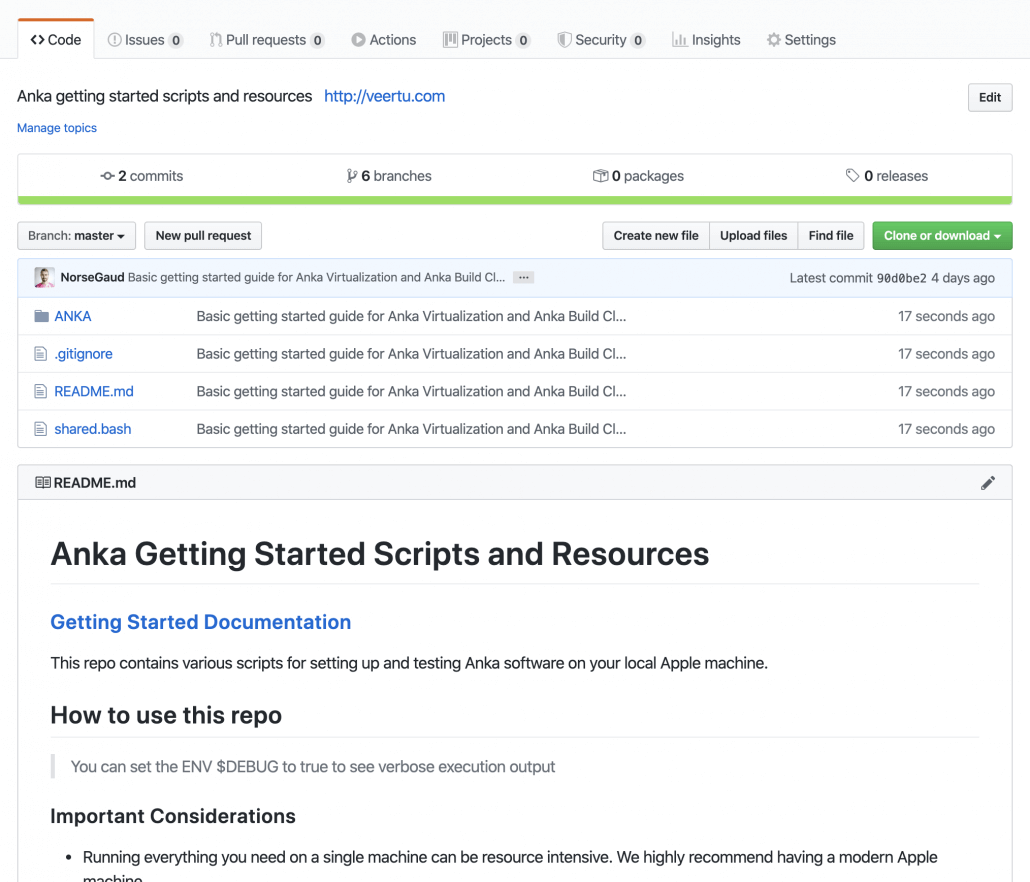Open Clone or download dropdown
Screen dimensions: 1030x882
[x=942, y=236]
